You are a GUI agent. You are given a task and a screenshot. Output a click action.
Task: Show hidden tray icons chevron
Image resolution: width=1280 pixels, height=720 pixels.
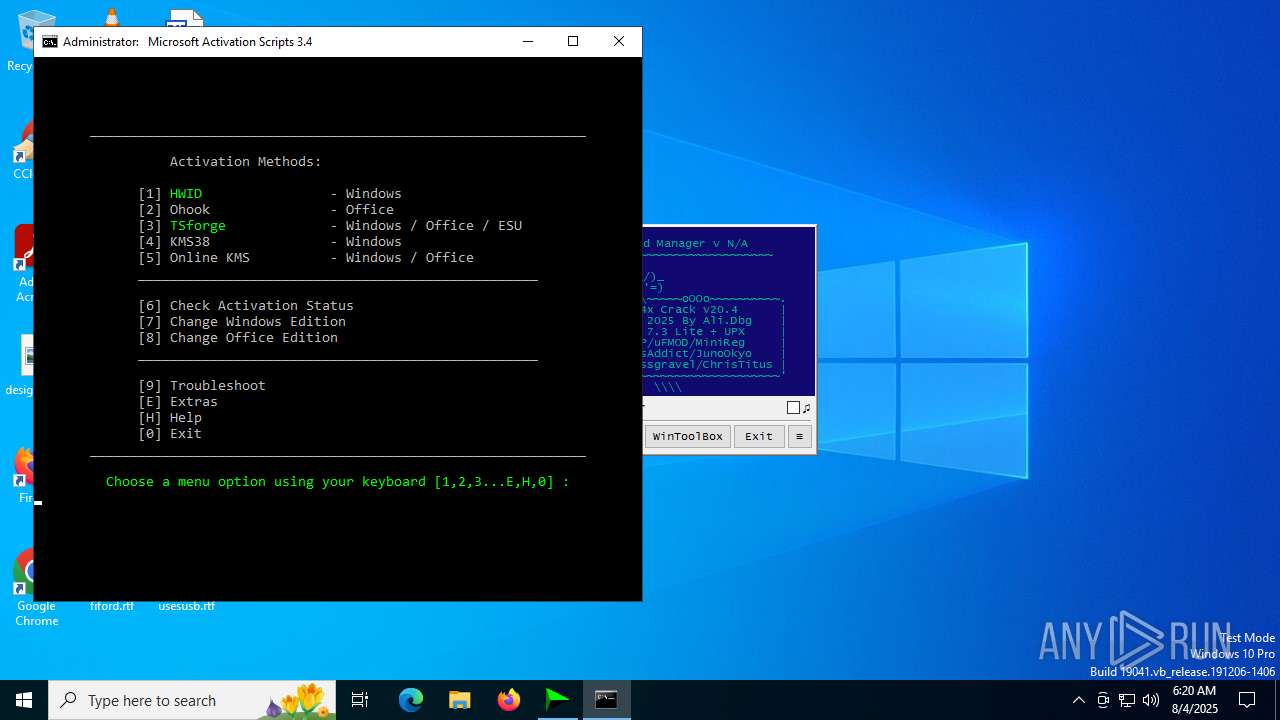pos(1078,700)
